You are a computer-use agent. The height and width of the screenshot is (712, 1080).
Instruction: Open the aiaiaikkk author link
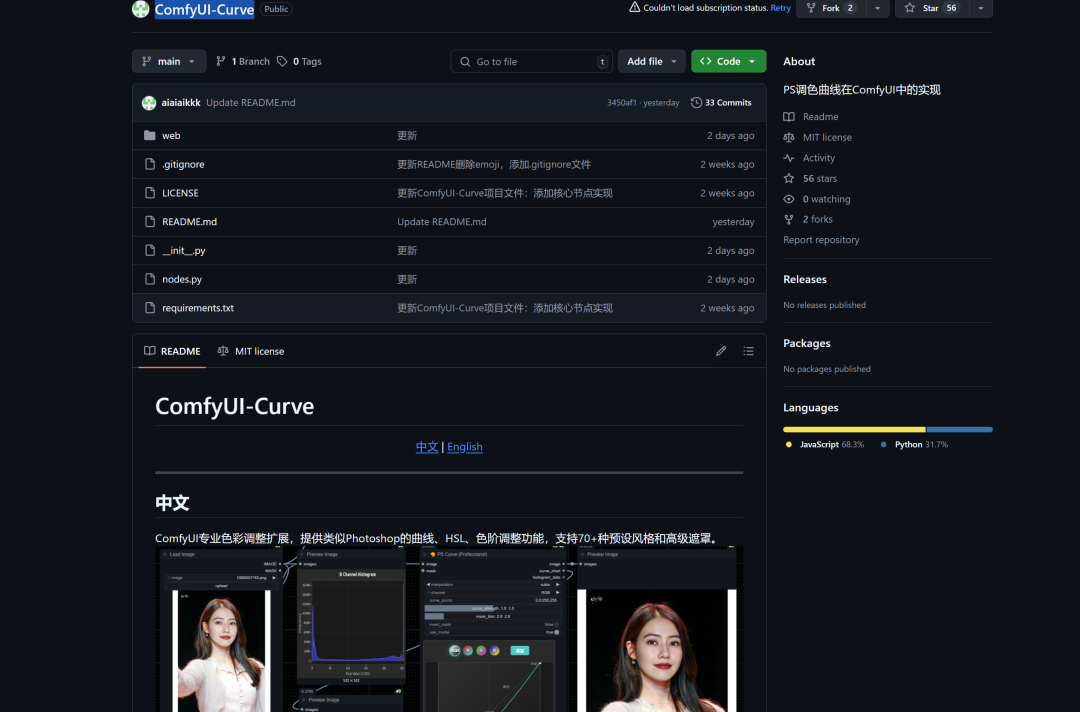pyautogui.click(x=180, y=103)
